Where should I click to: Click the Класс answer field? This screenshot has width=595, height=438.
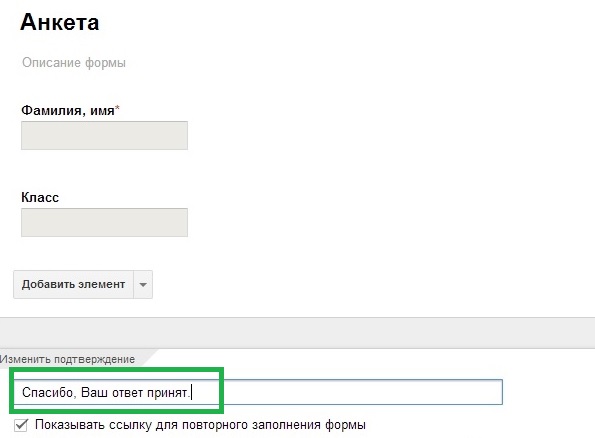point(104,222)
